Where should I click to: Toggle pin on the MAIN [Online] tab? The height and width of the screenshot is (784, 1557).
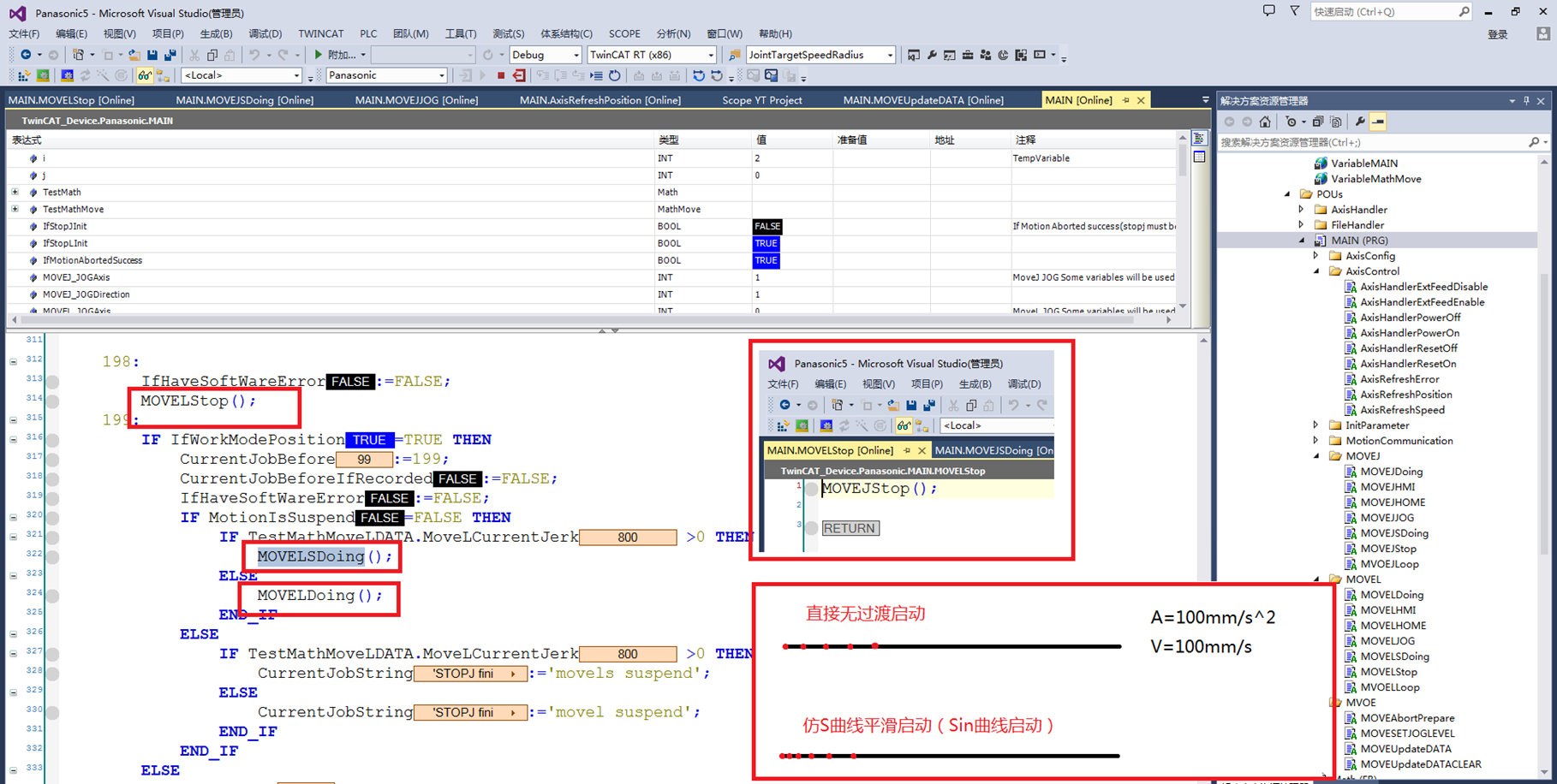click(1126, 100)
